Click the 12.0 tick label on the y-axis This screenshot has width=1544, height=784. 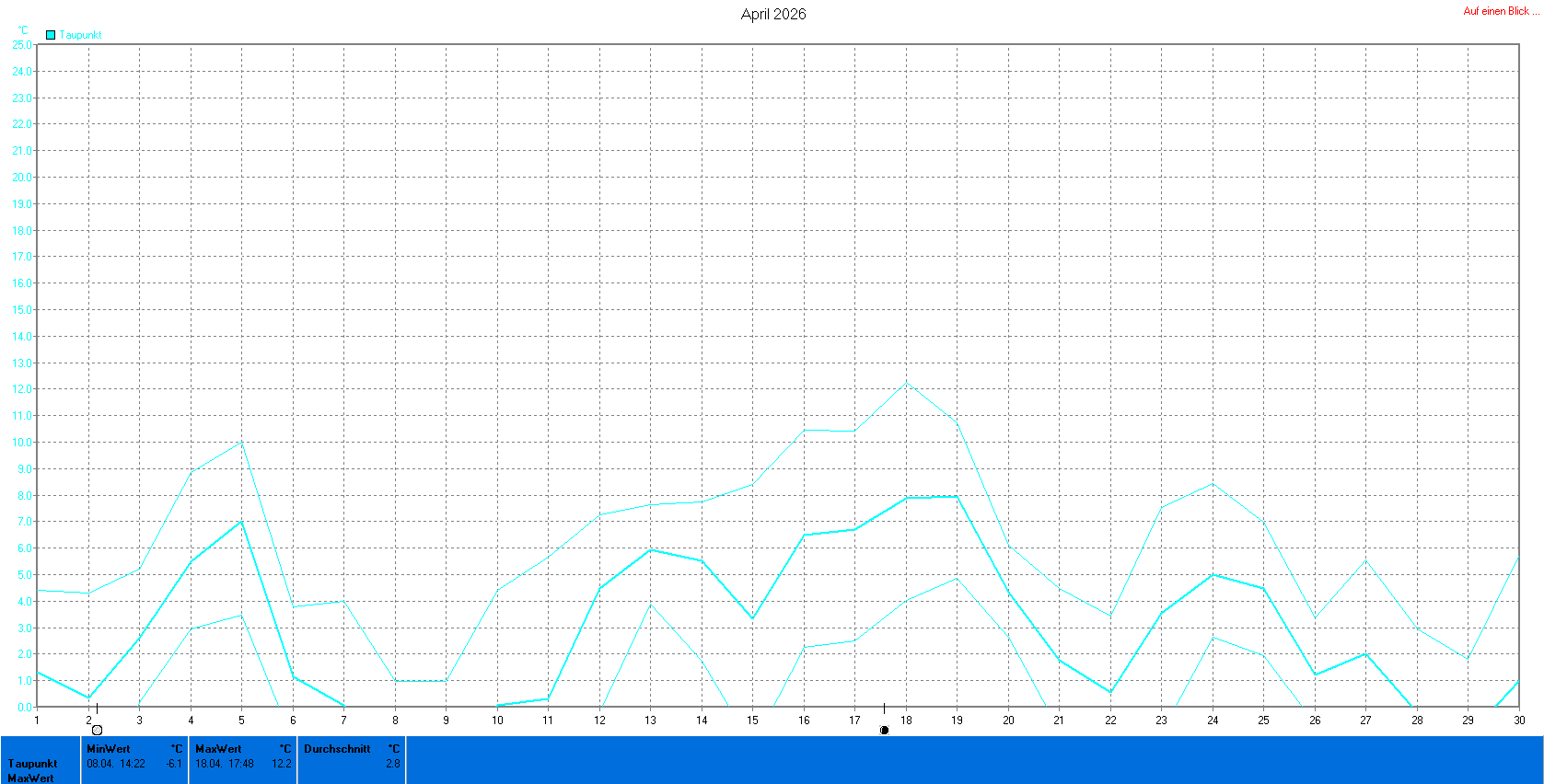coord(21,389)
